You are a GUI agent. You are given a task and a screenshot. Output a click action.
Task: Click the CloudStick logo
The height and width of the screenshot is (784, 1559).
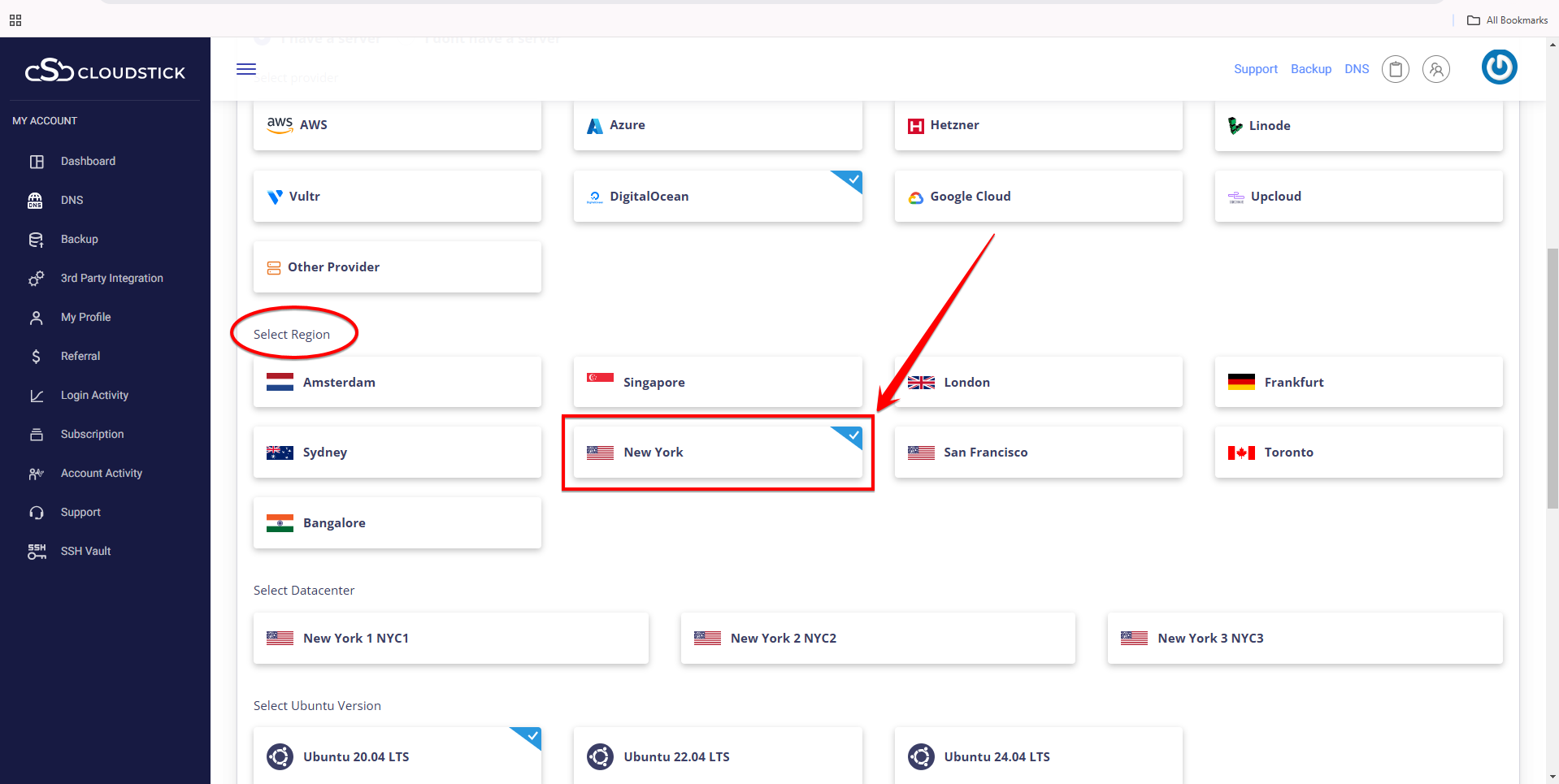click(x=106, y=71)
